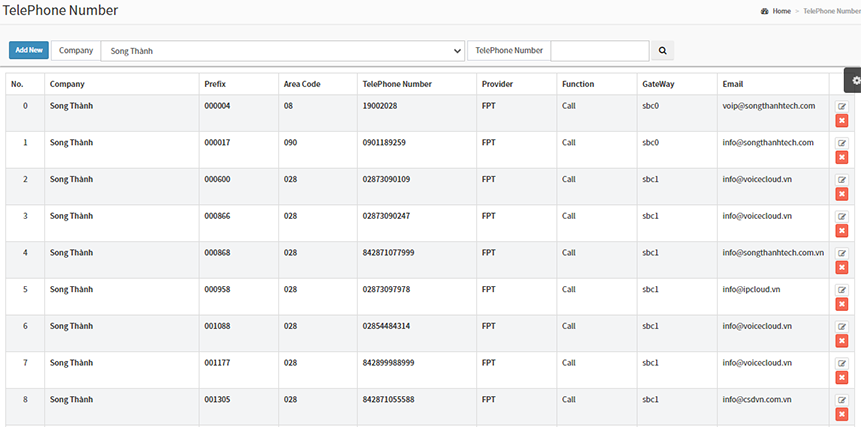Screen dimensions: 861x427
Task: Edit row with number 842871077999
Action: pyautogui.click(x=841, y=254)
